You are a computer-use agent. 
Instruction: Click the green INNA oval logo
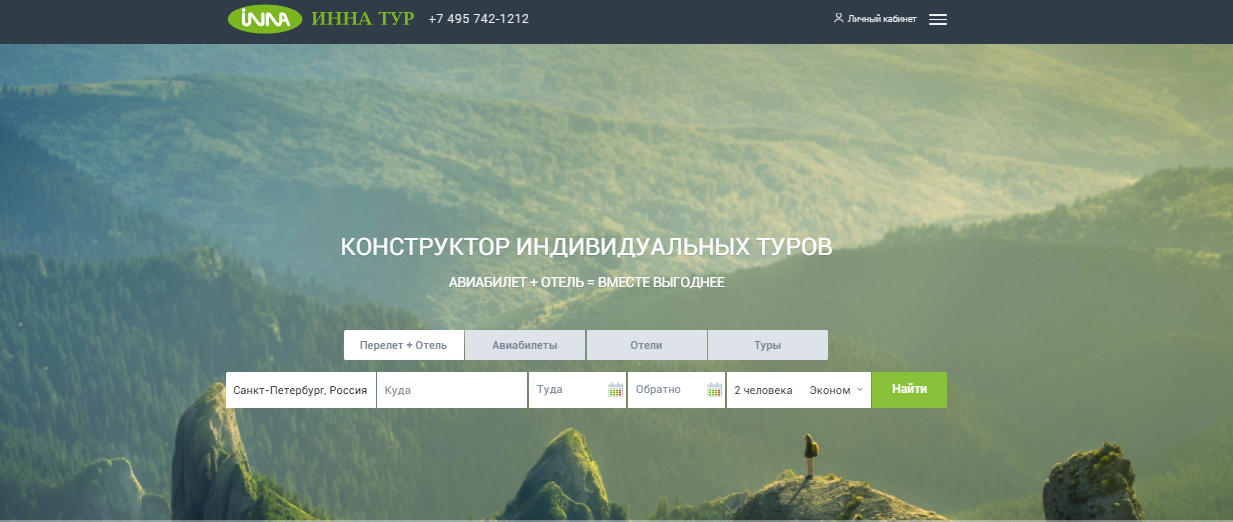(265, 19)
